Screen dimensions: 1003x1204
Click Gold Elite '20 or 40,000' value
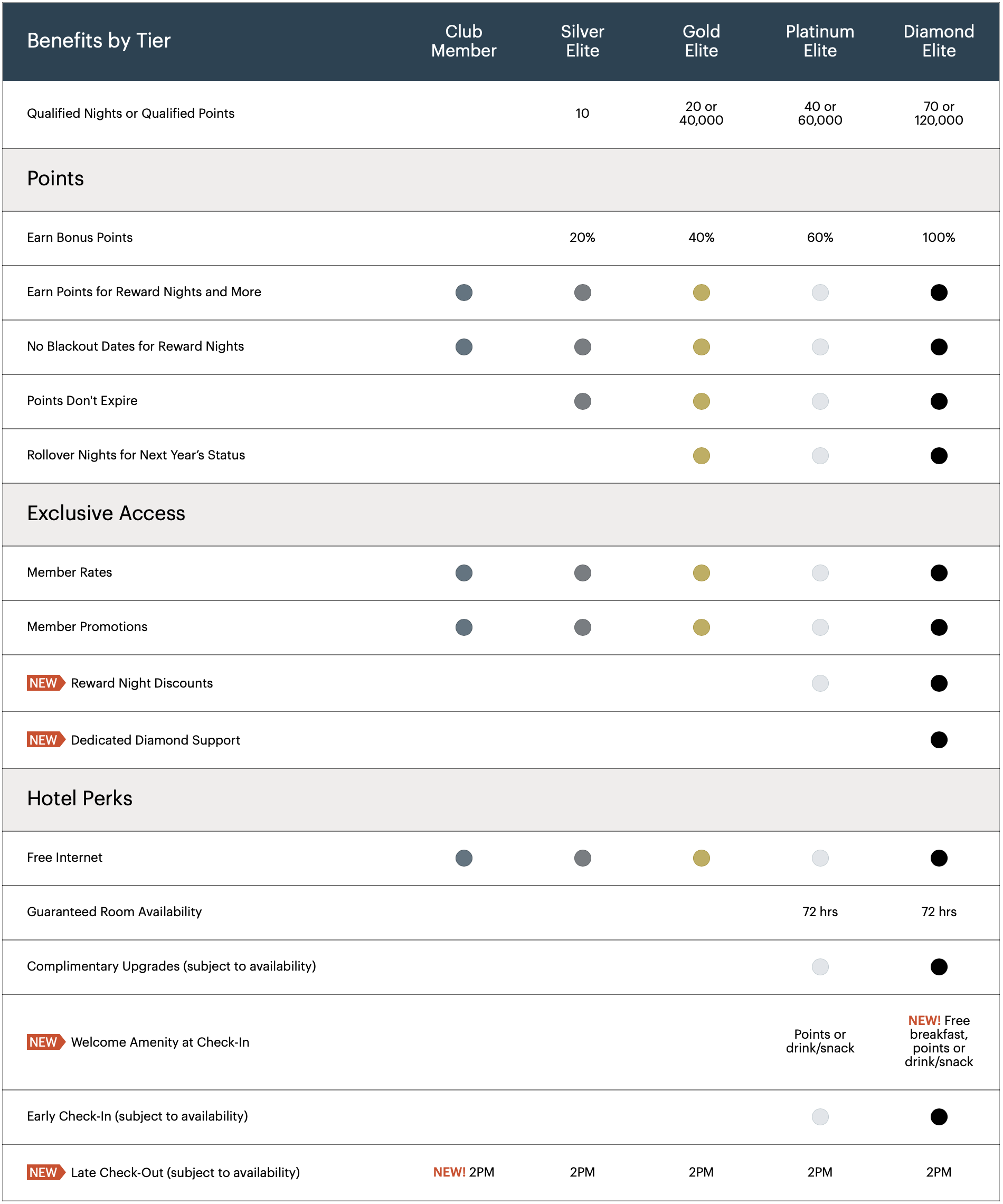(701, 114)
